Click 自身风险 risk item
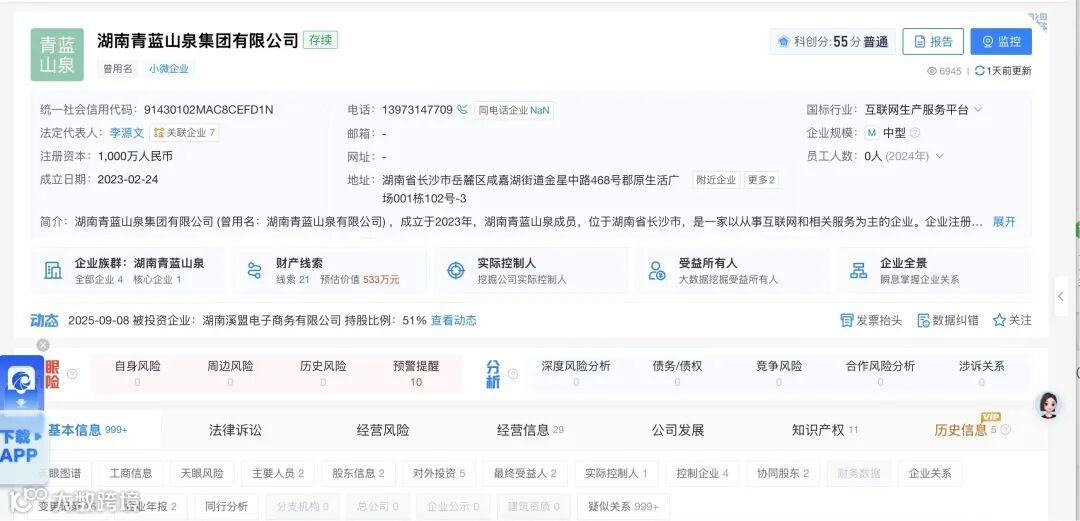1080x521 pixels. click(138, 374)
